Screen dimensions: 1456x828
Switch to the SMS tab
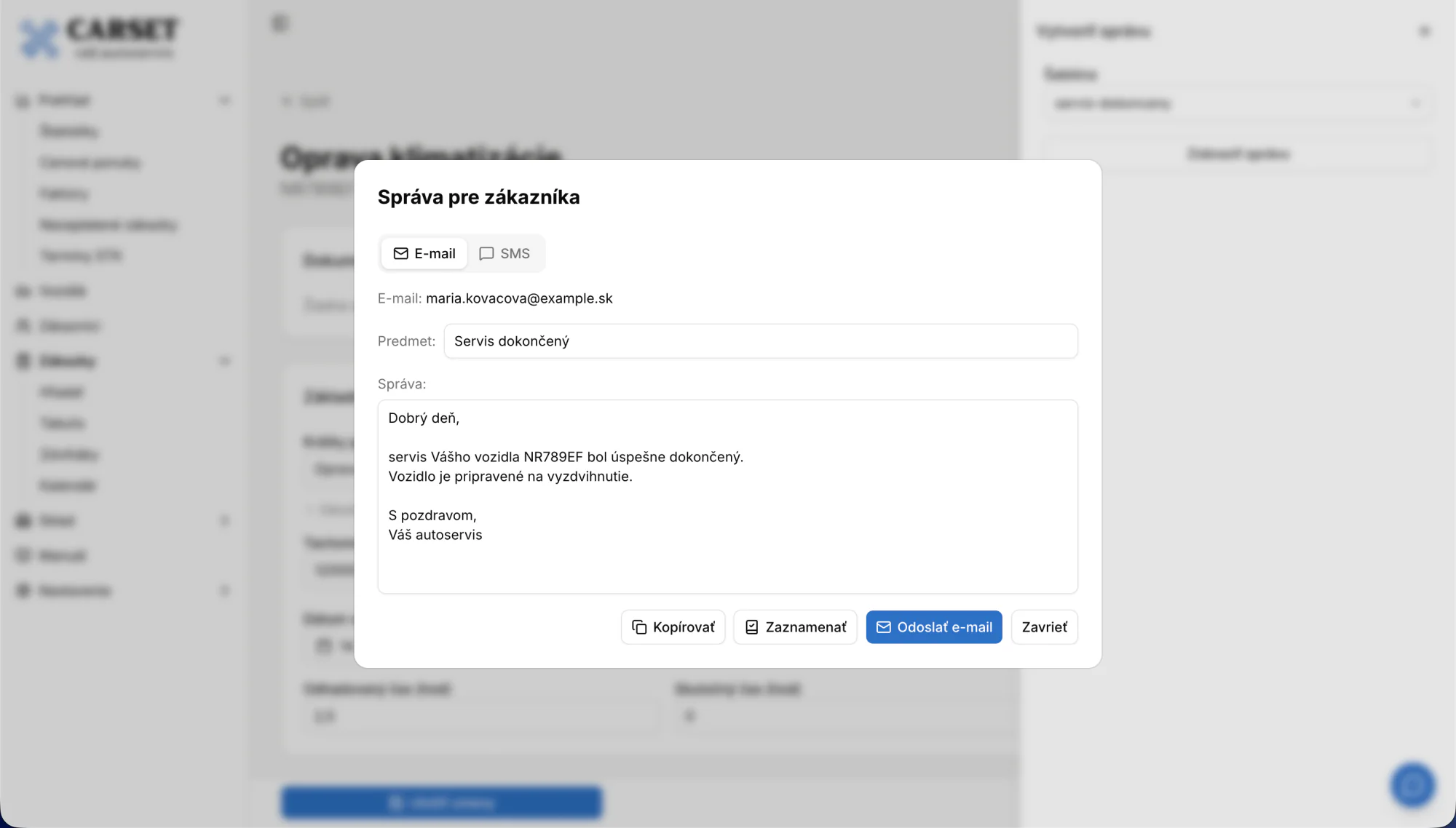click(x=505, y=253)
